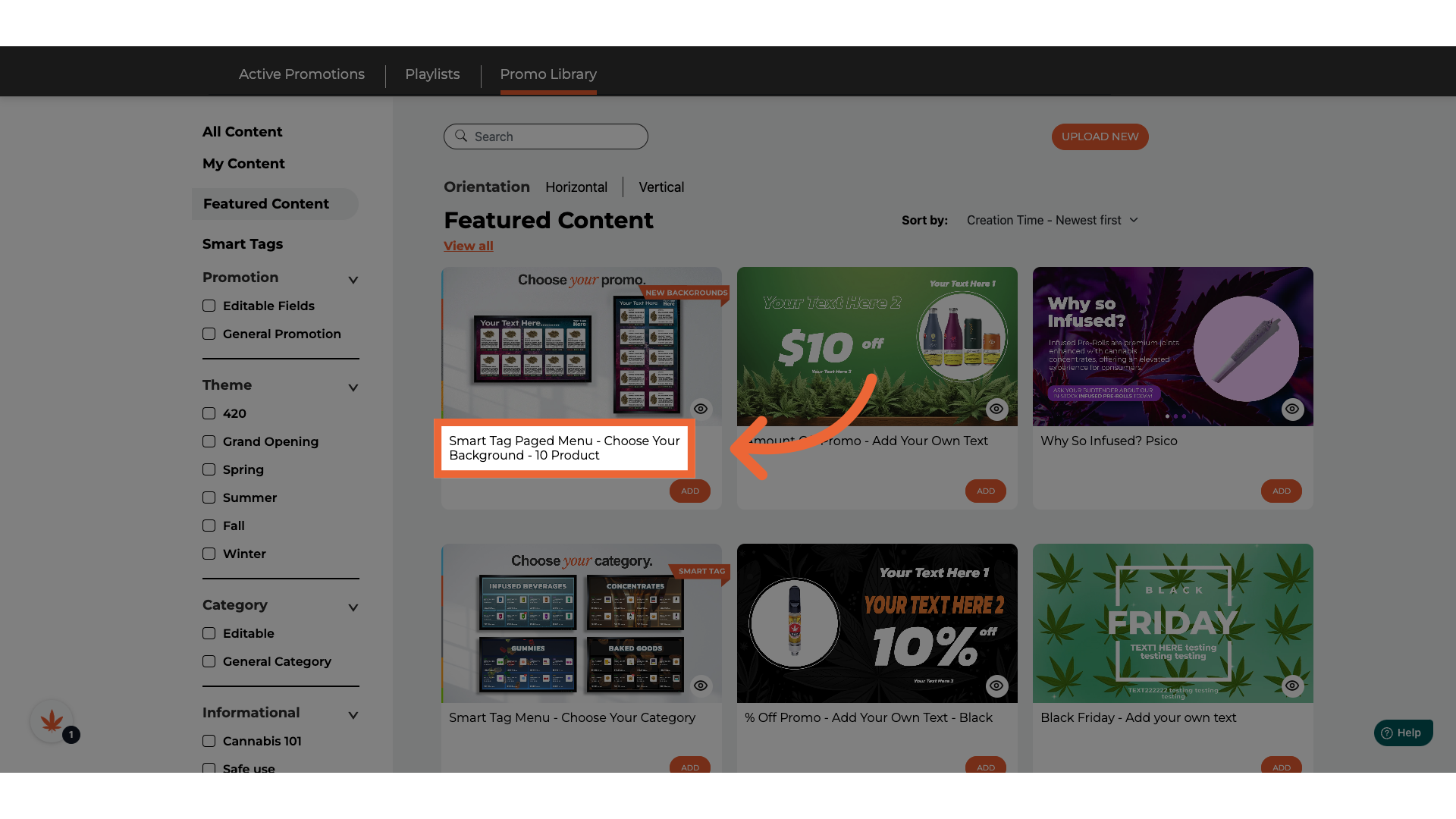Follow the View all link
This screenshot has width=1456, height=819.
point(468,246)
